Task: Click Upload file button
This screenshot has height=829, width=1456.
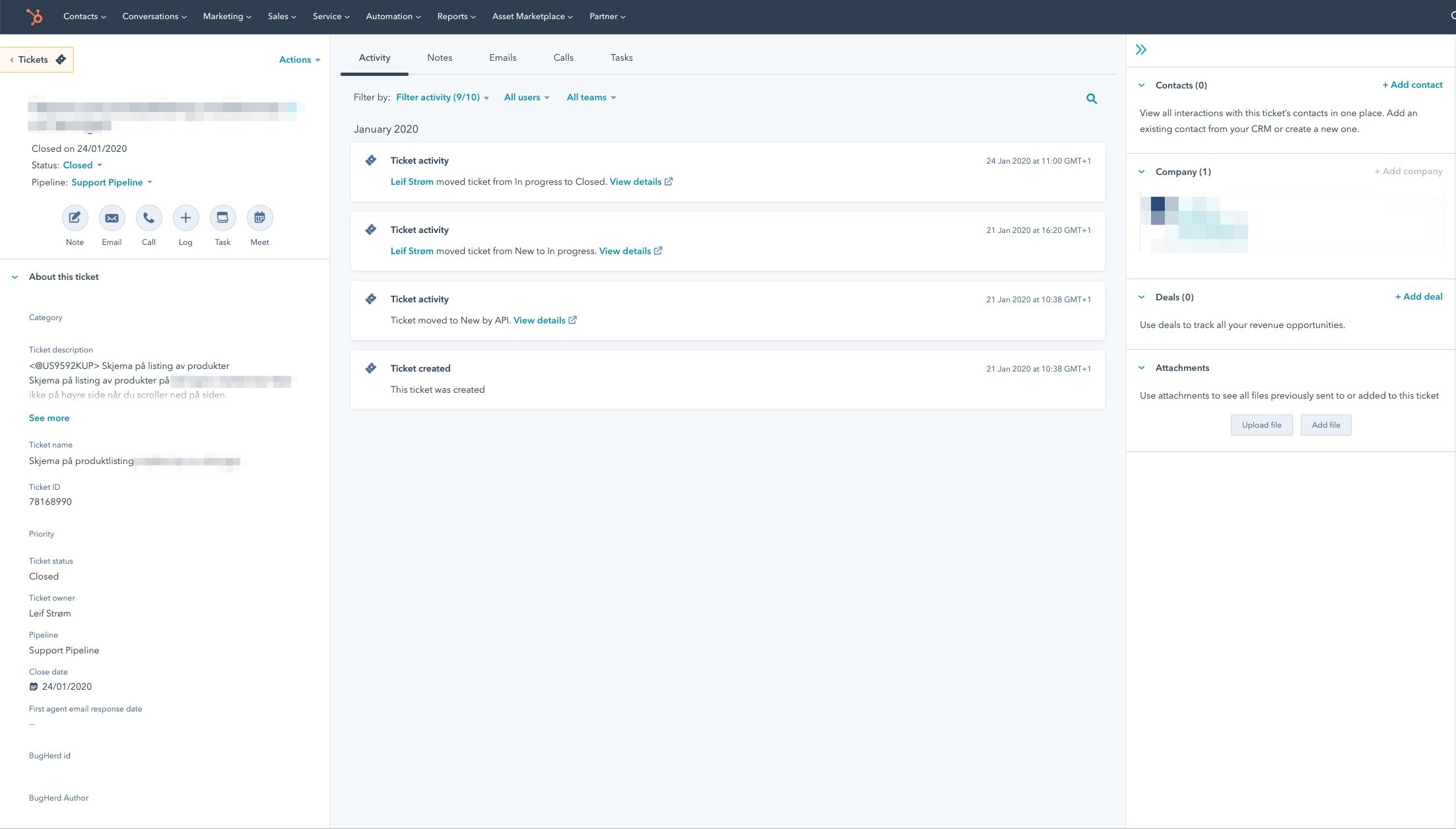Action: pos(1261,425)
